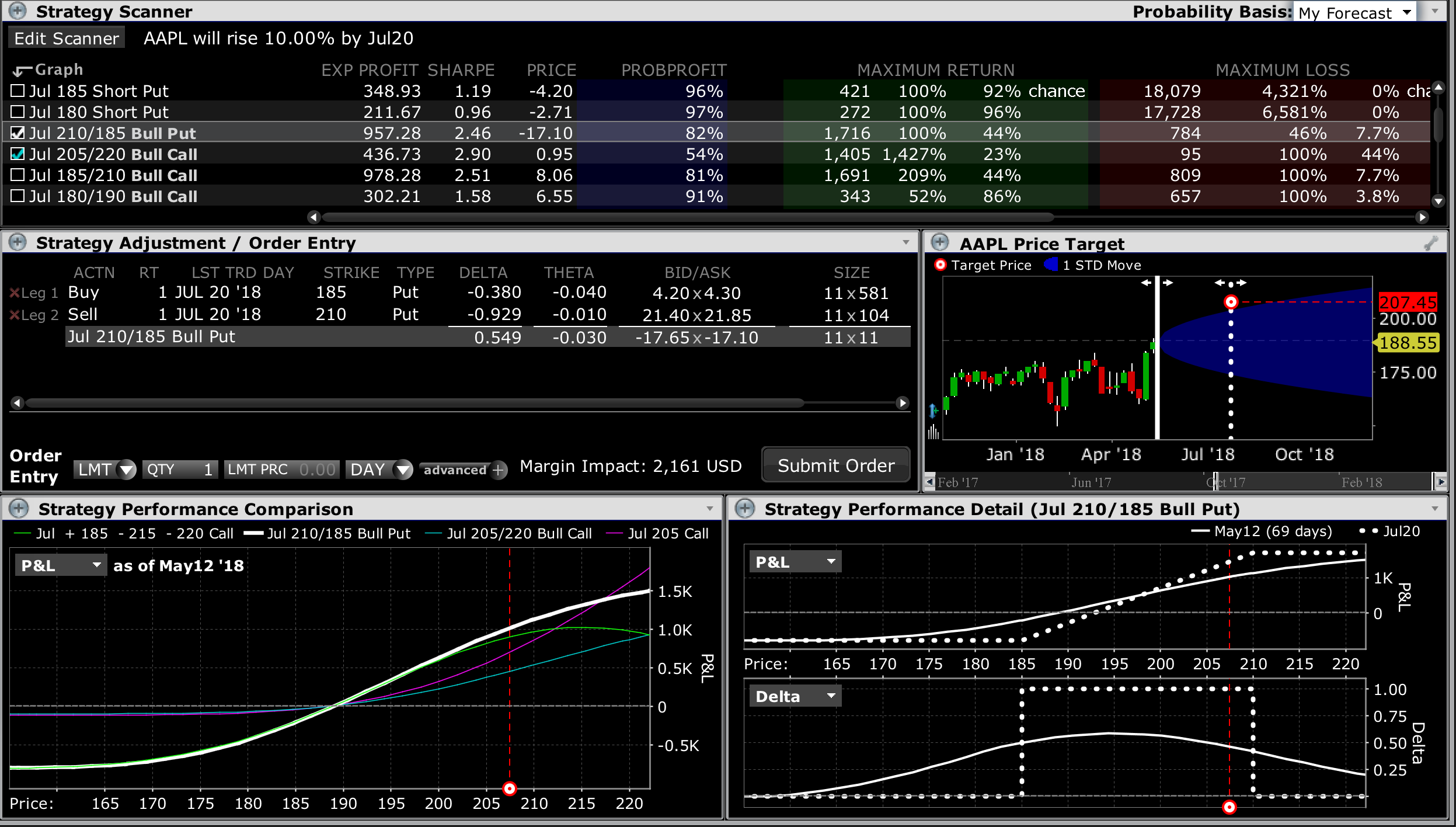Sort by the EXP PROFIT column header

[x=370, y=70]
